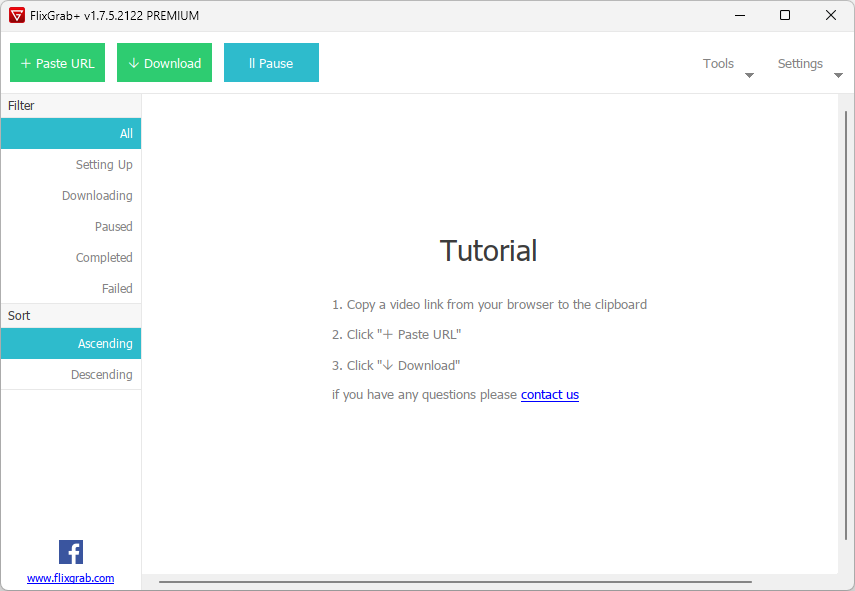Image resolution: width=855 pixels, height=591 pixels.
Task: Filter by Setting Up items
Action: click(71, 165)
